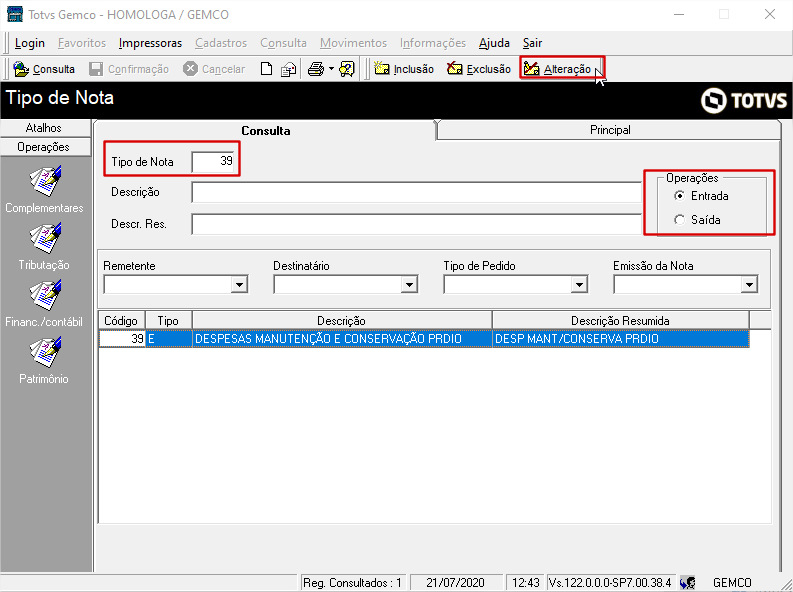Click the Tipo column header
Viewport: 793px width, 592px height.
coord(168,321)
